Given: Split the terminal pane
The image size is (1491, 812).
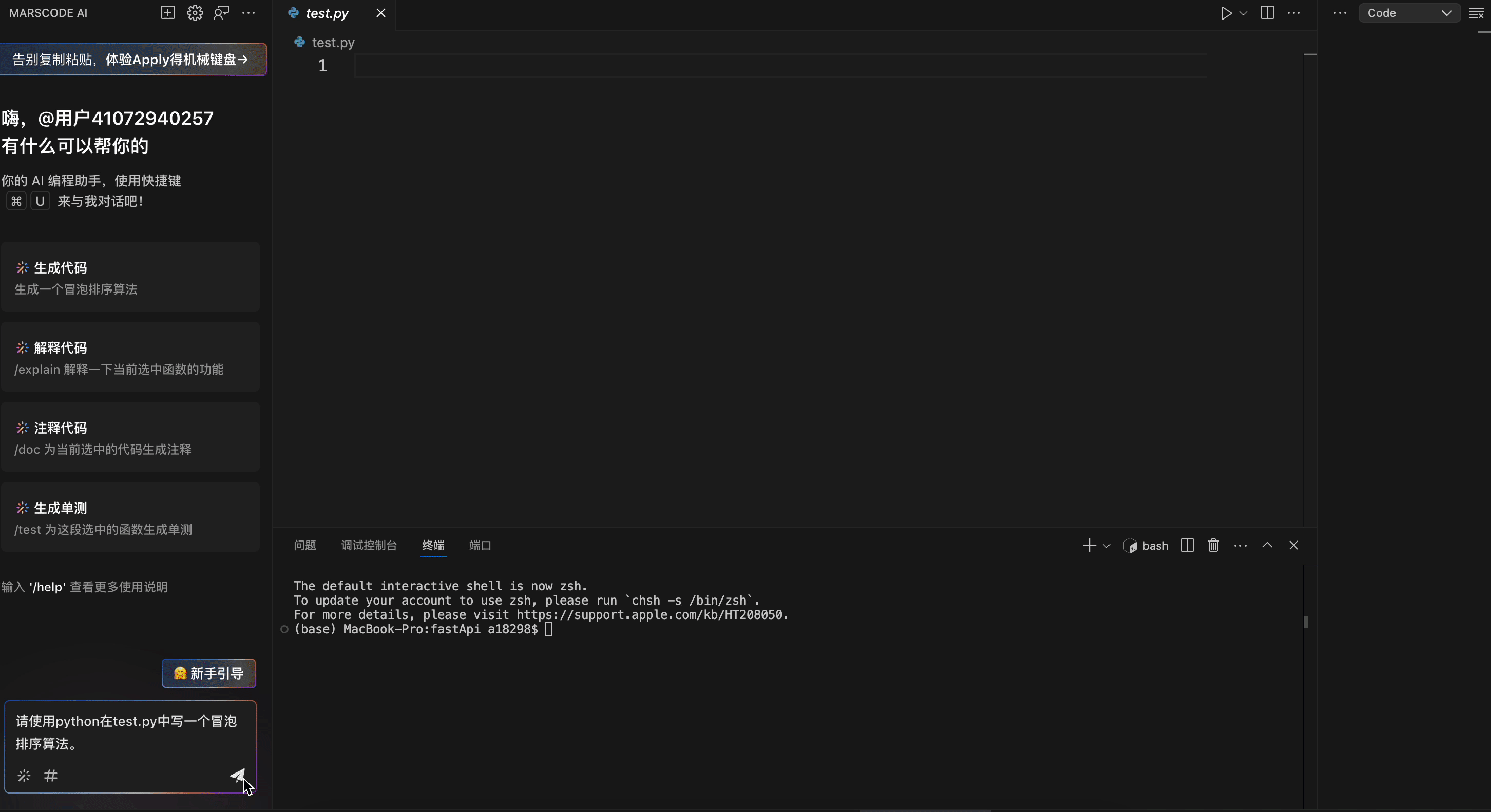Looking at the screenshot, I should tap(1187, 545).
